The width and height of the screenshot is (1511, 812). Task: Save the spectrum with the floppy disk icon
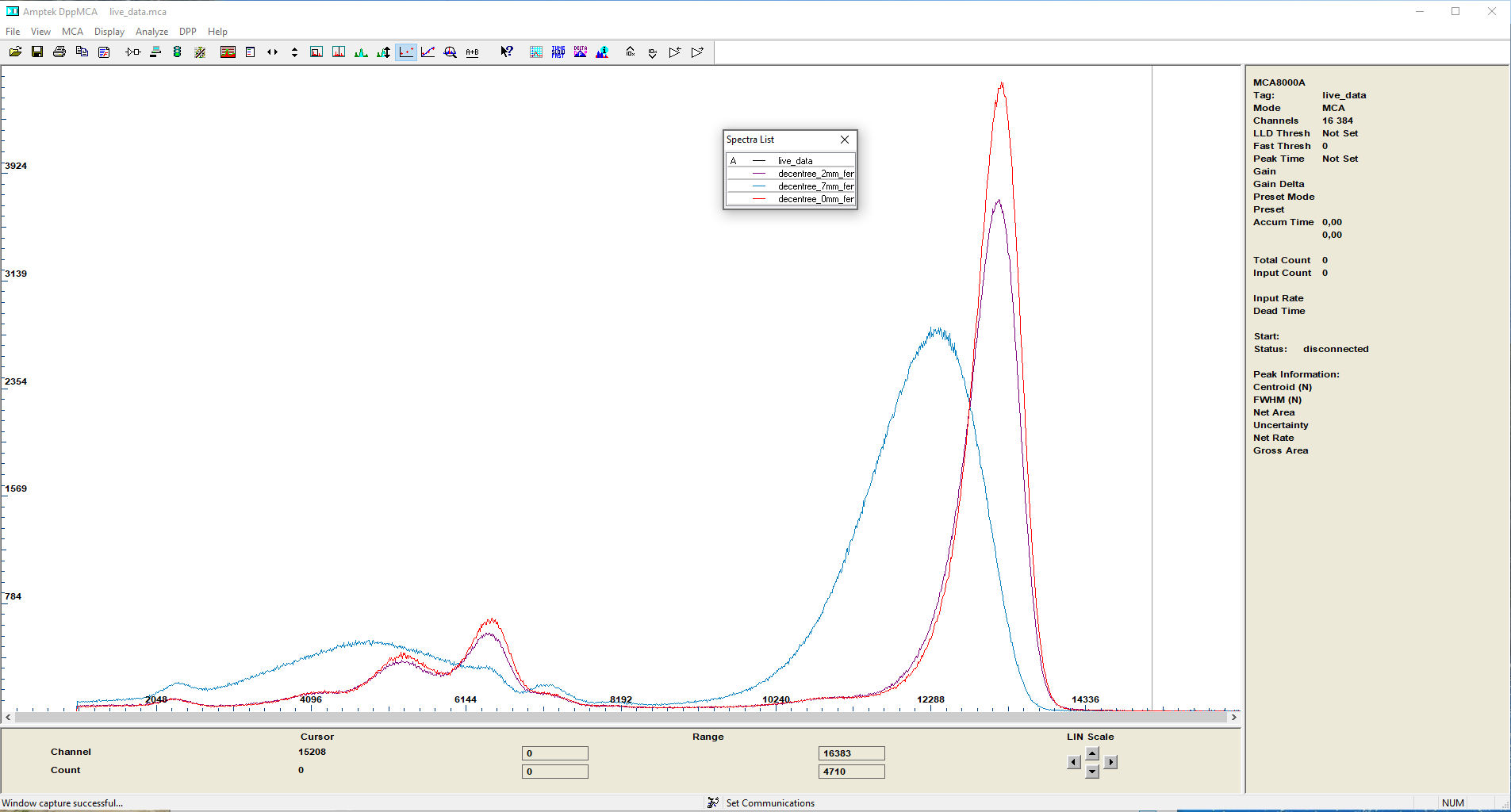coord(37,52)
